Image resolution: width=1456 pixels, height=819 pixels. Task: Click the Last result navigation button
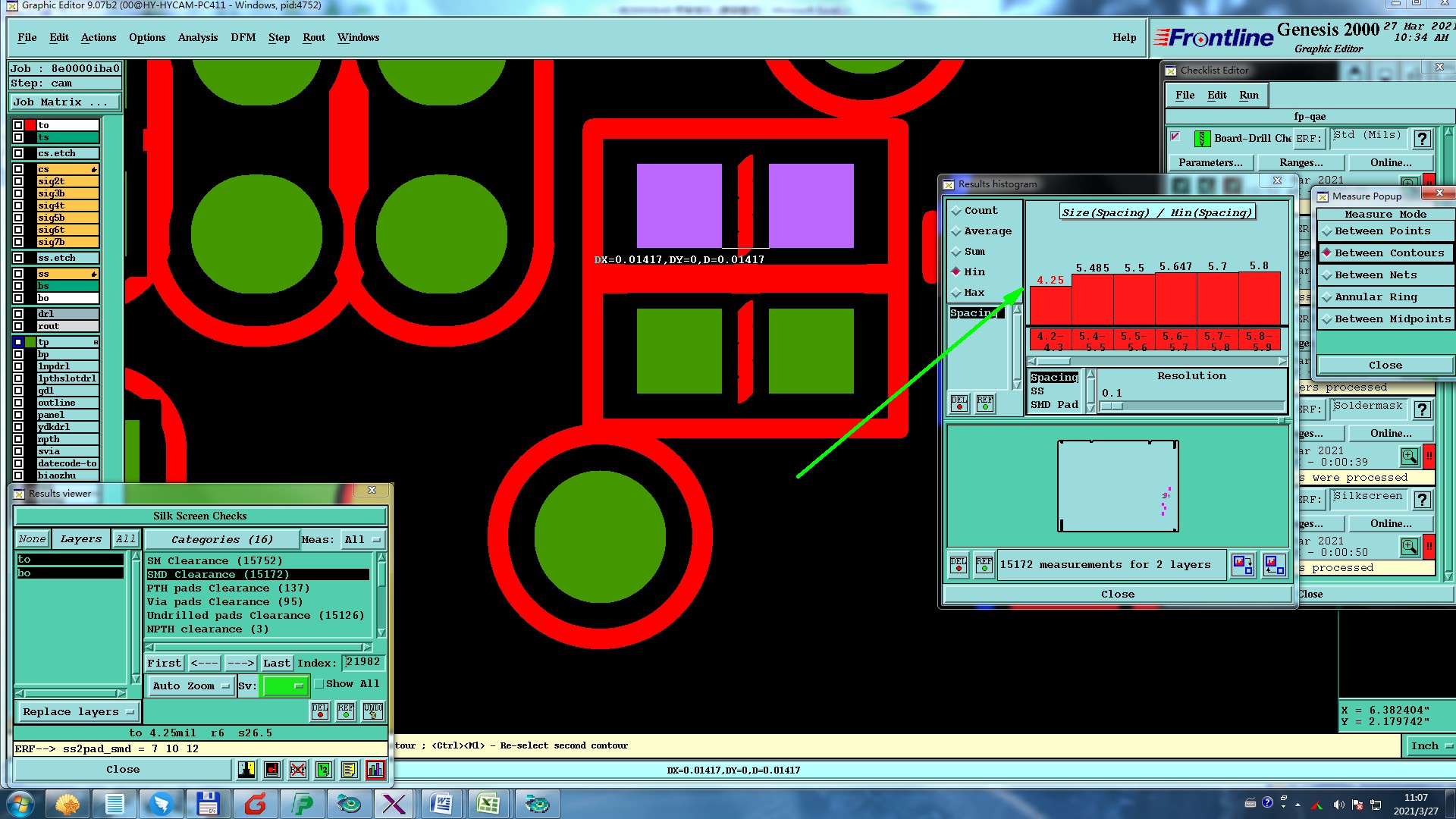(x=276, y=663)
